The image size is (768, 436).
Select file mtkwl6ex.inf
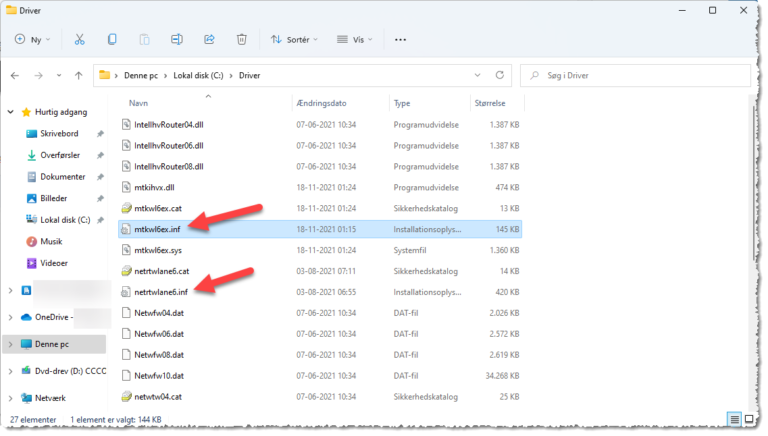pyautogui.click(x=157, y=229)
